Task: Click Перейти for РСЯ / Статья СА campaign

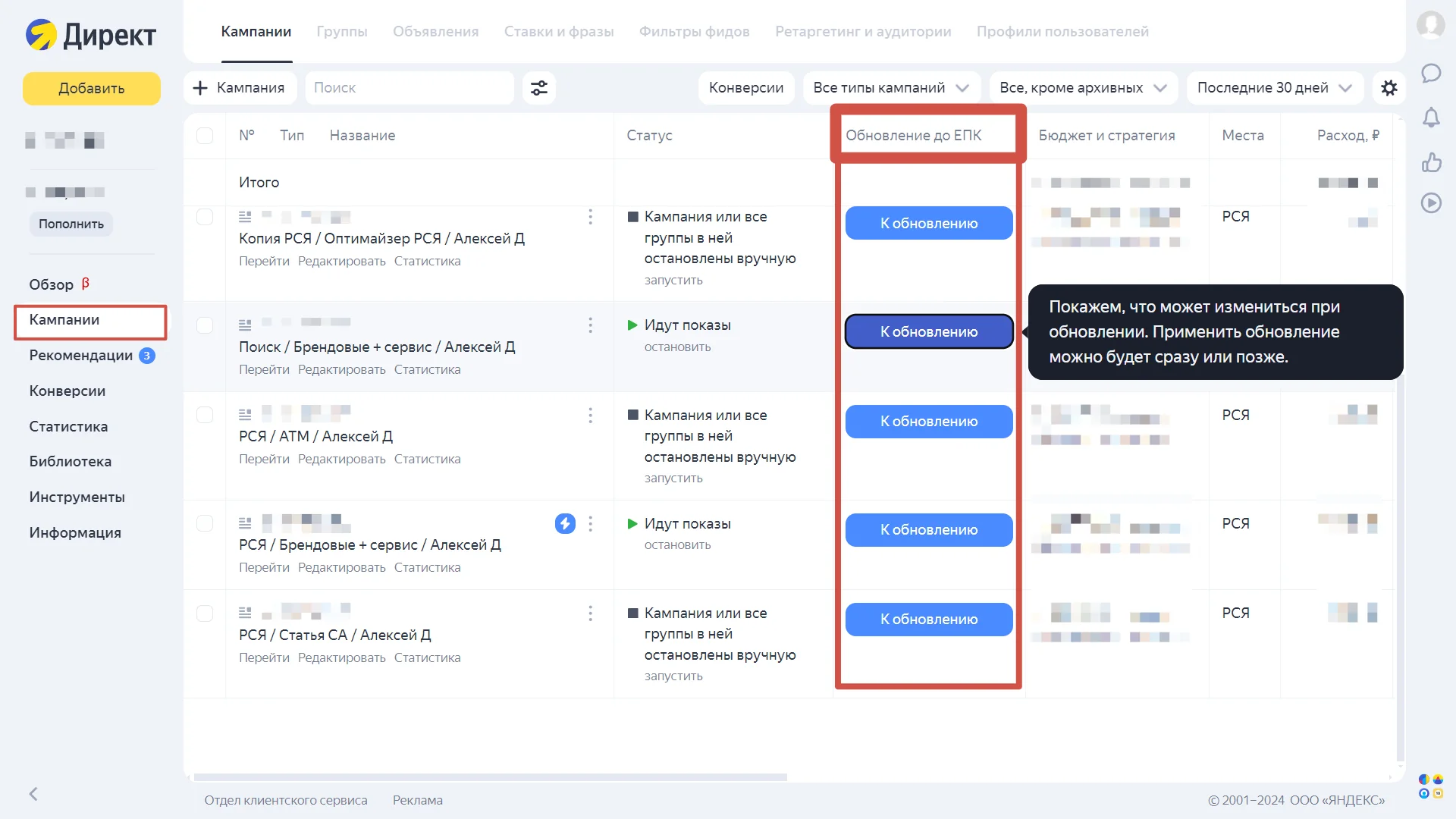Action: [x=264, y=658]
